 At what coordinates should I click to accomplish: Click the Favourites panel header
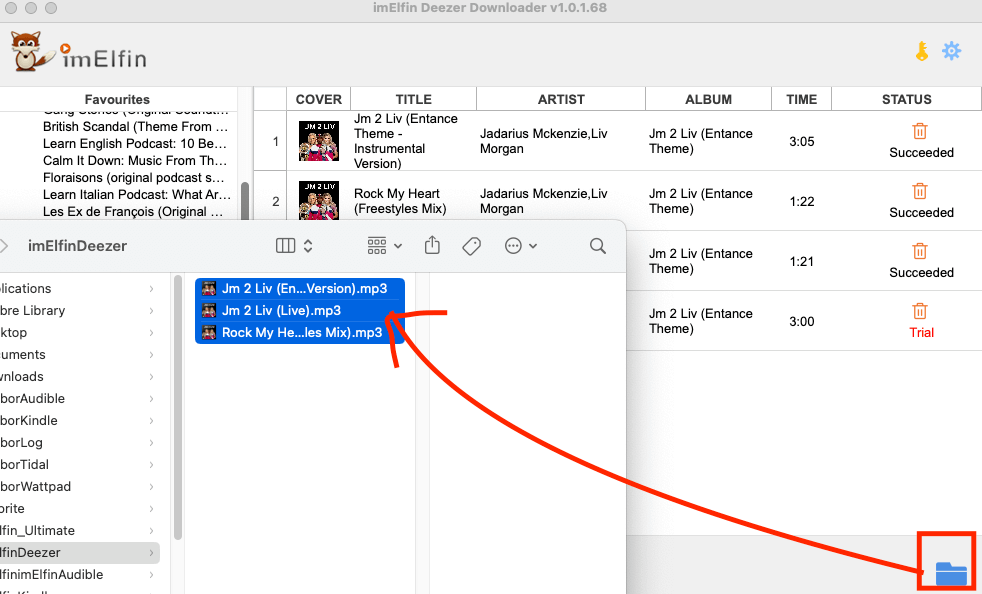click(x=117, y=99)
